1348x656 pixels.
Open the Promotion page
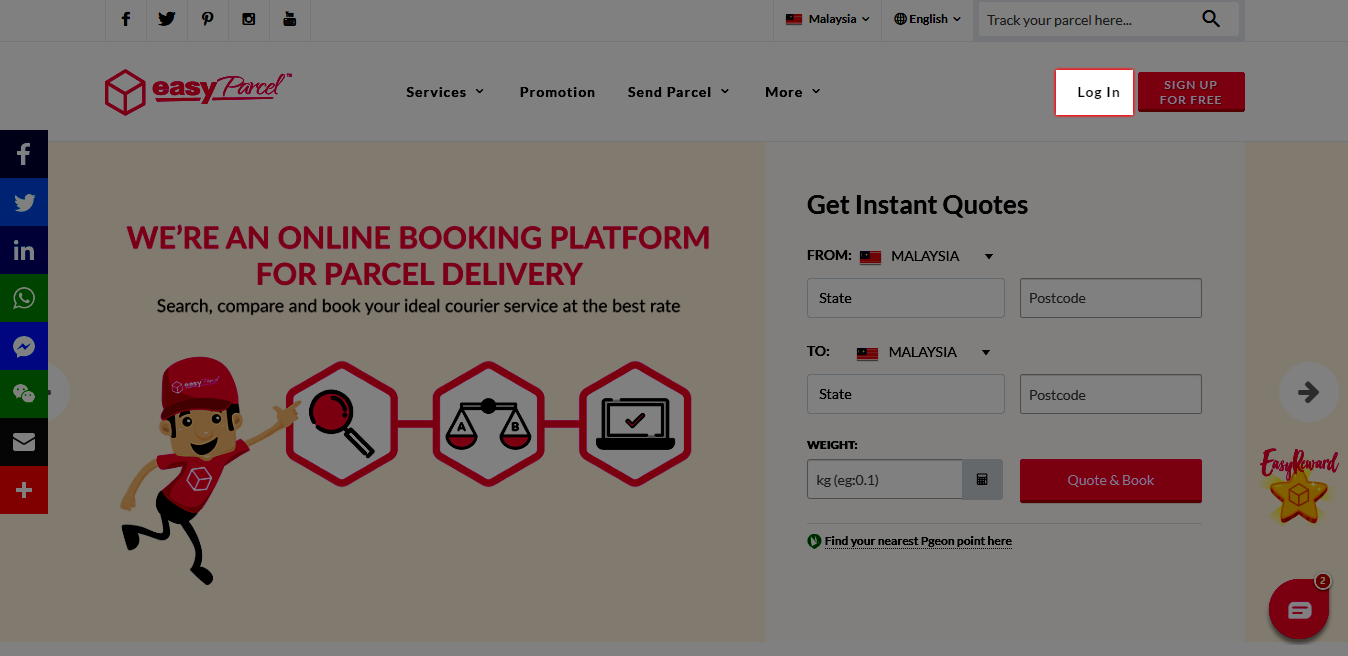point(557,92)
